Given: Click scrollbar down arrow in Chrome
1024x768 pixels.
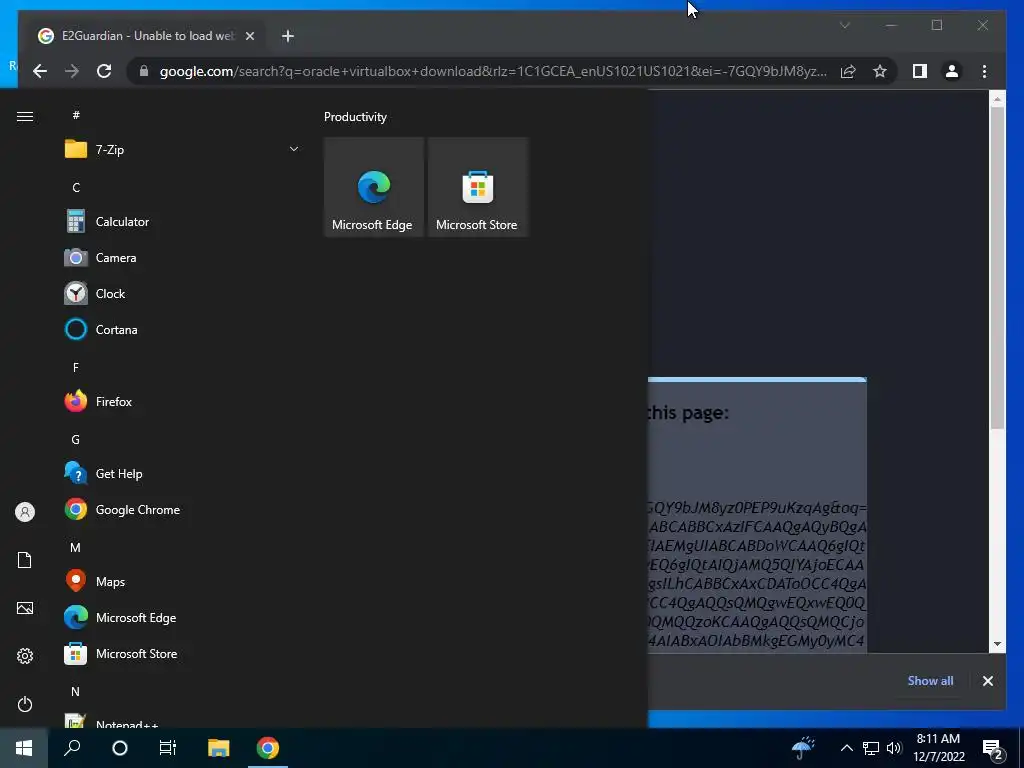Looking at the screenshot, I should (x=997, y=644).
